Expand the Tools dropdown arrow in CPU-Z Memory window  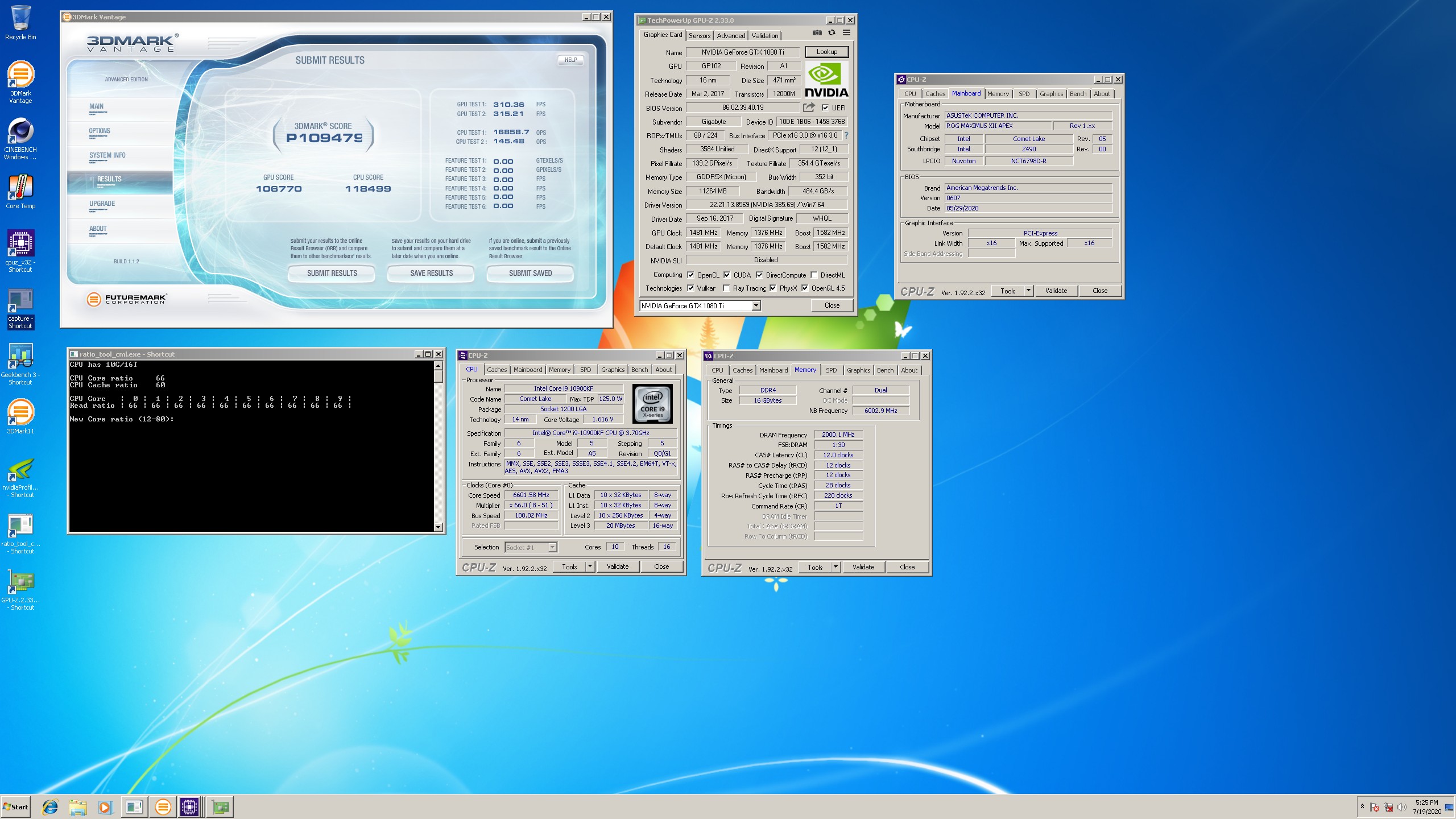[835, 567]
